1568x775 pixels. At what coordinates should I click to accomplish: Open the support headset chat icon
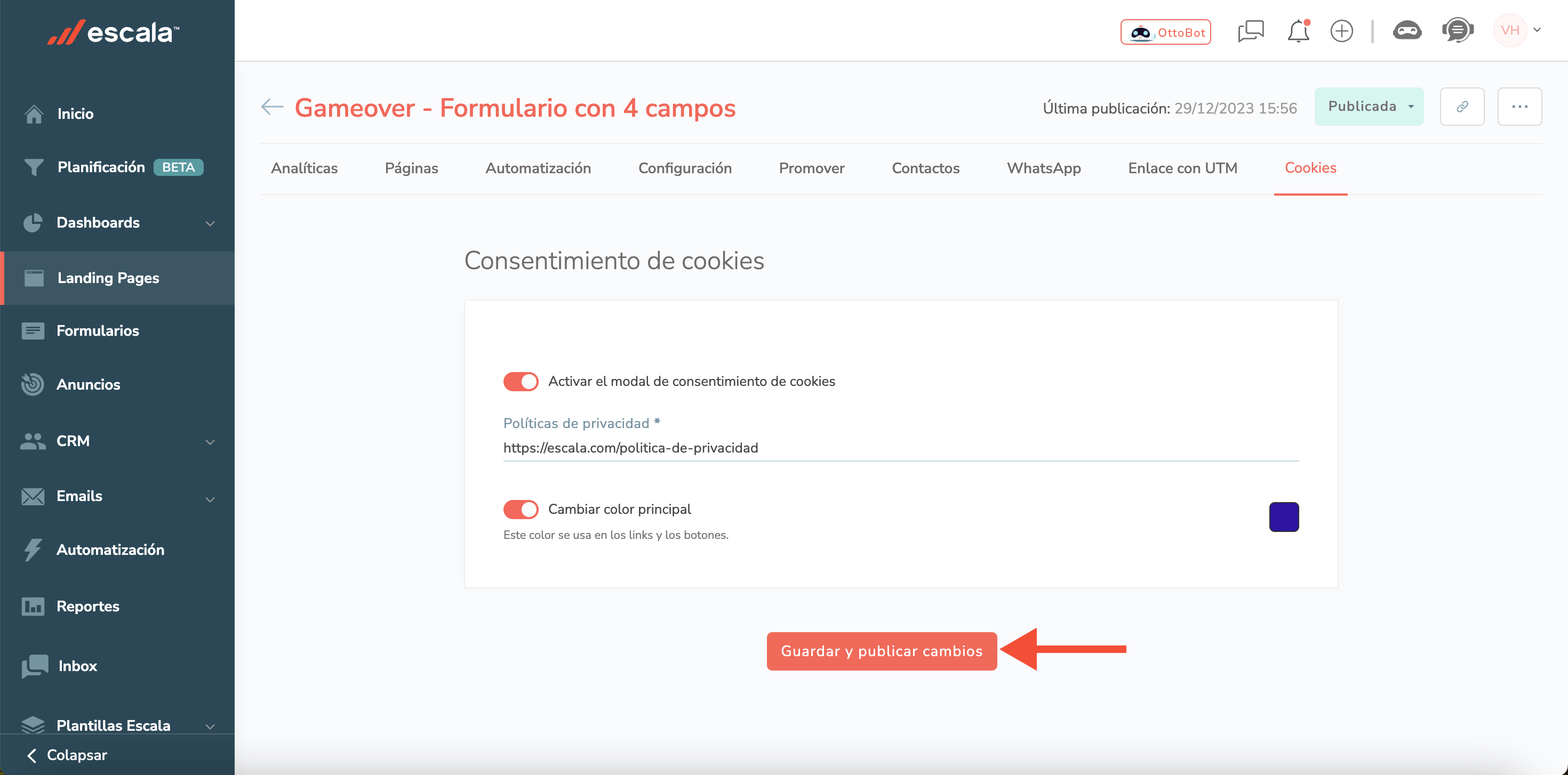coord(1457,30)
